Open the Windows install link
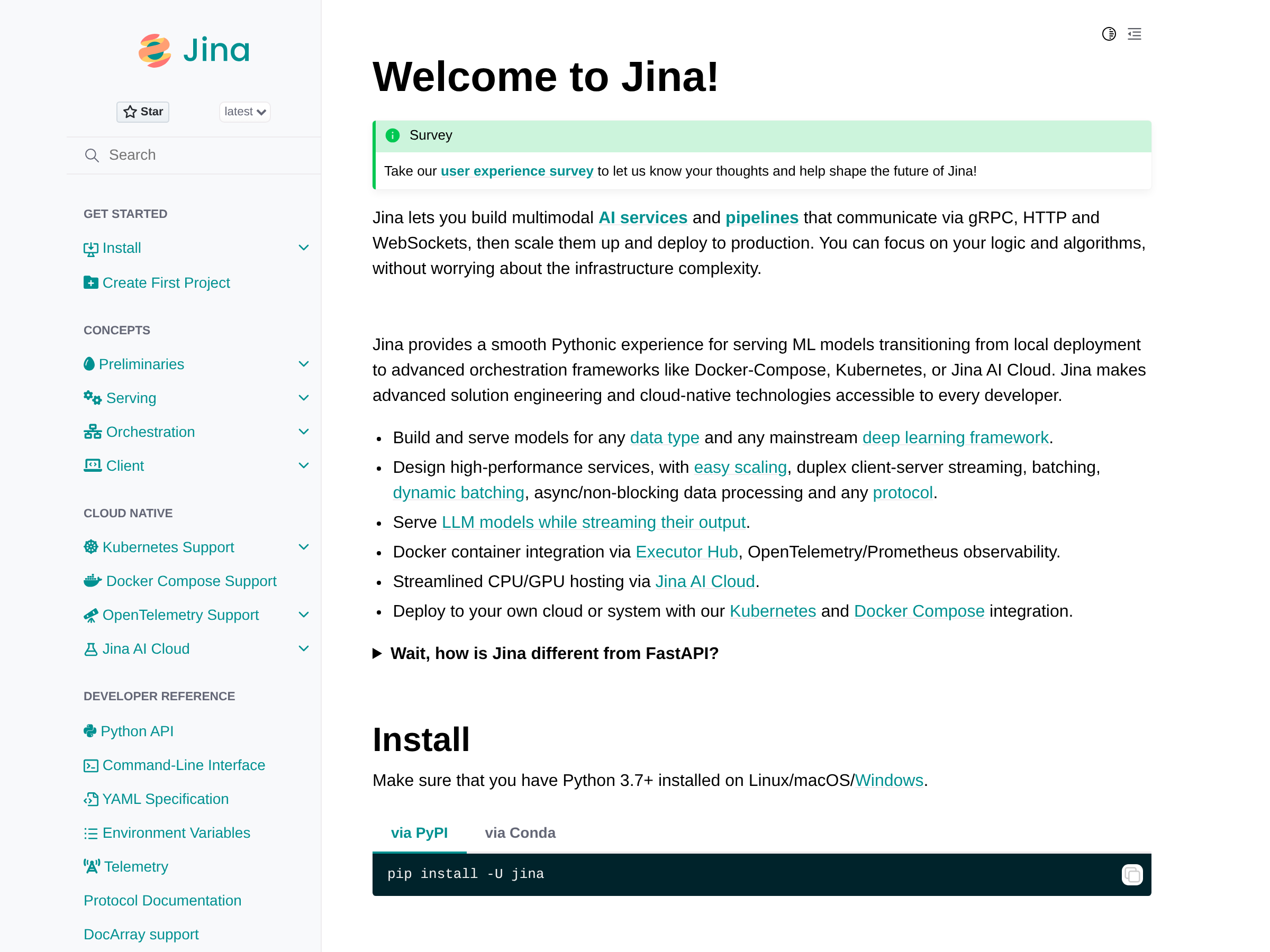1270x952 pixels. point(889,781)
